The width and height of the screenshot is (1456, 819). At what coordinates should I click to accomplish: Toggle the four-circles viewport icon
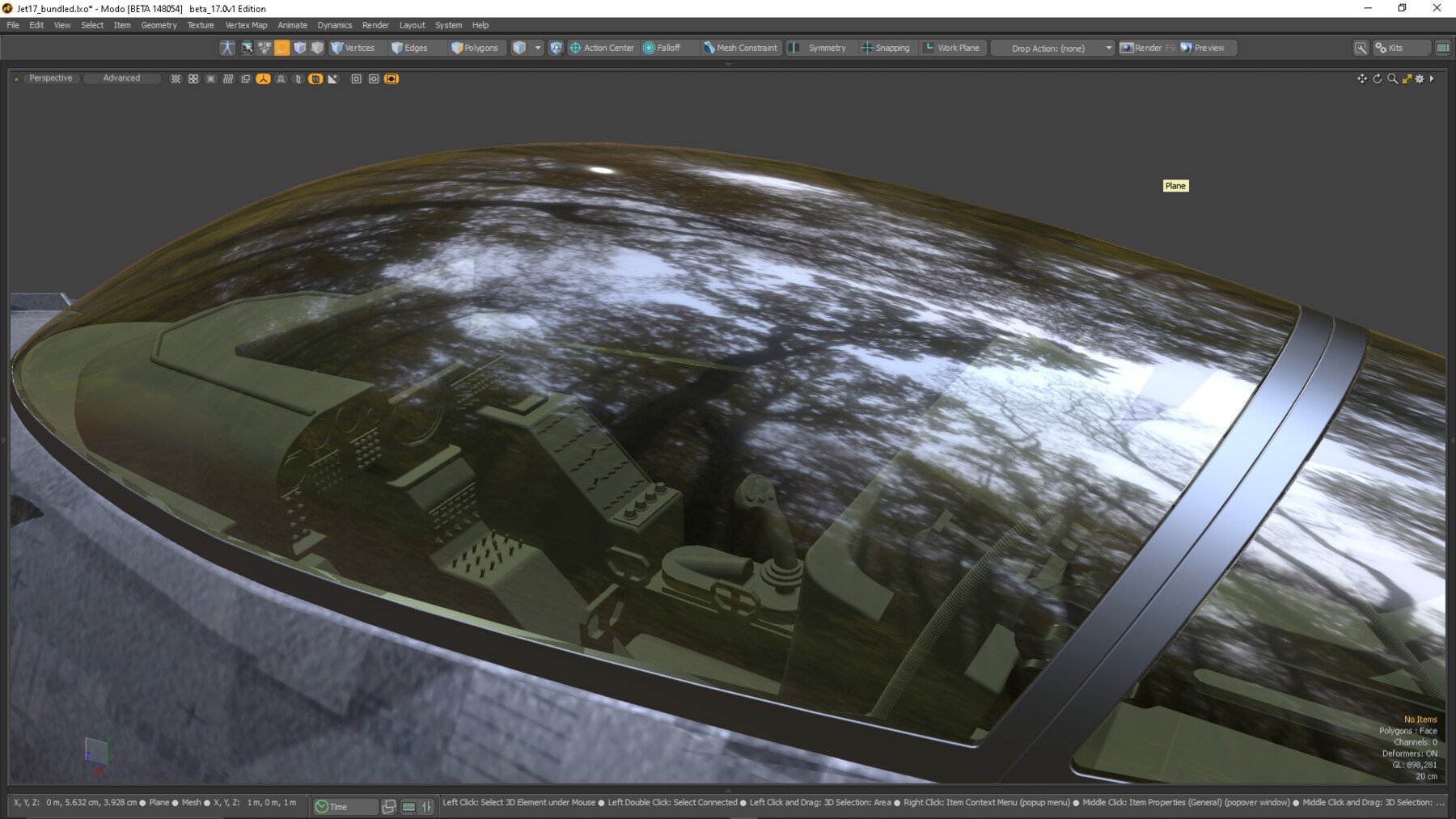[x=193, y=79]
